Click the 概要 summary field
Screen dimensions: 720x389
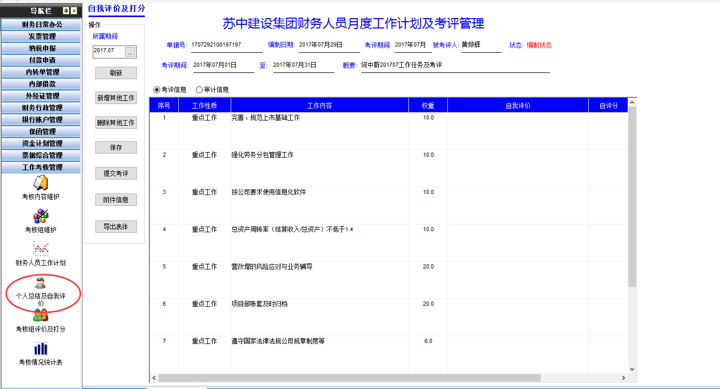click(455, 65)
